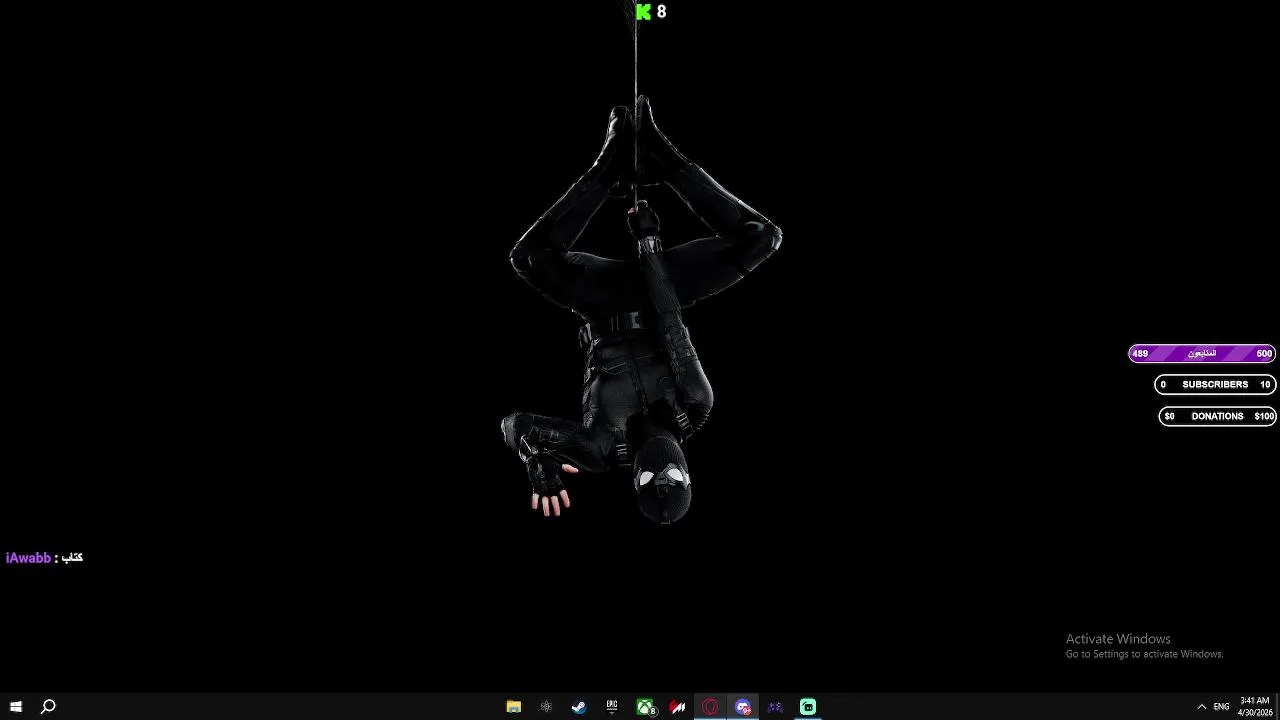Screen dimensions: 1280x720
Task: Open Steam from the taskbar
Action: (x=579, y=706)
